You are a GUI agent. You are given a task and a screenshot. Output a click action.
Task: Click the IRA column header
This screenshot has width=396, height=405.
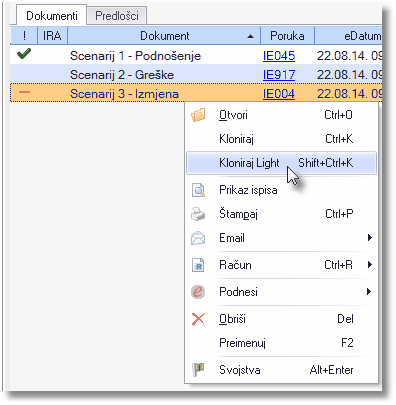(52, 36)
